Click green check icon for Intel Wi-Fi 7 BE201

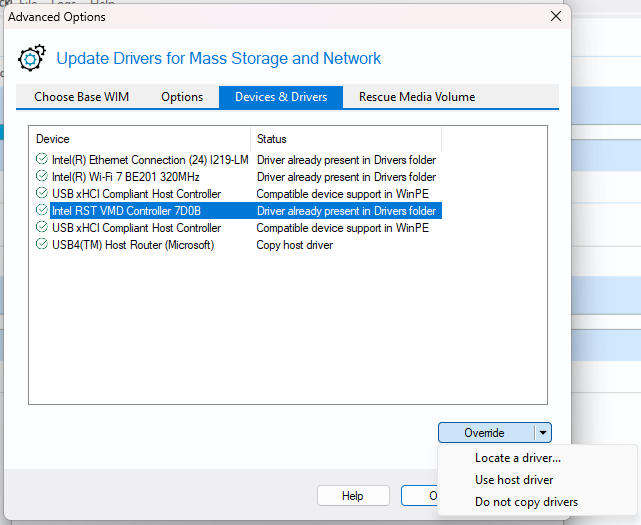pyautogui.click(x=41, y=176)
